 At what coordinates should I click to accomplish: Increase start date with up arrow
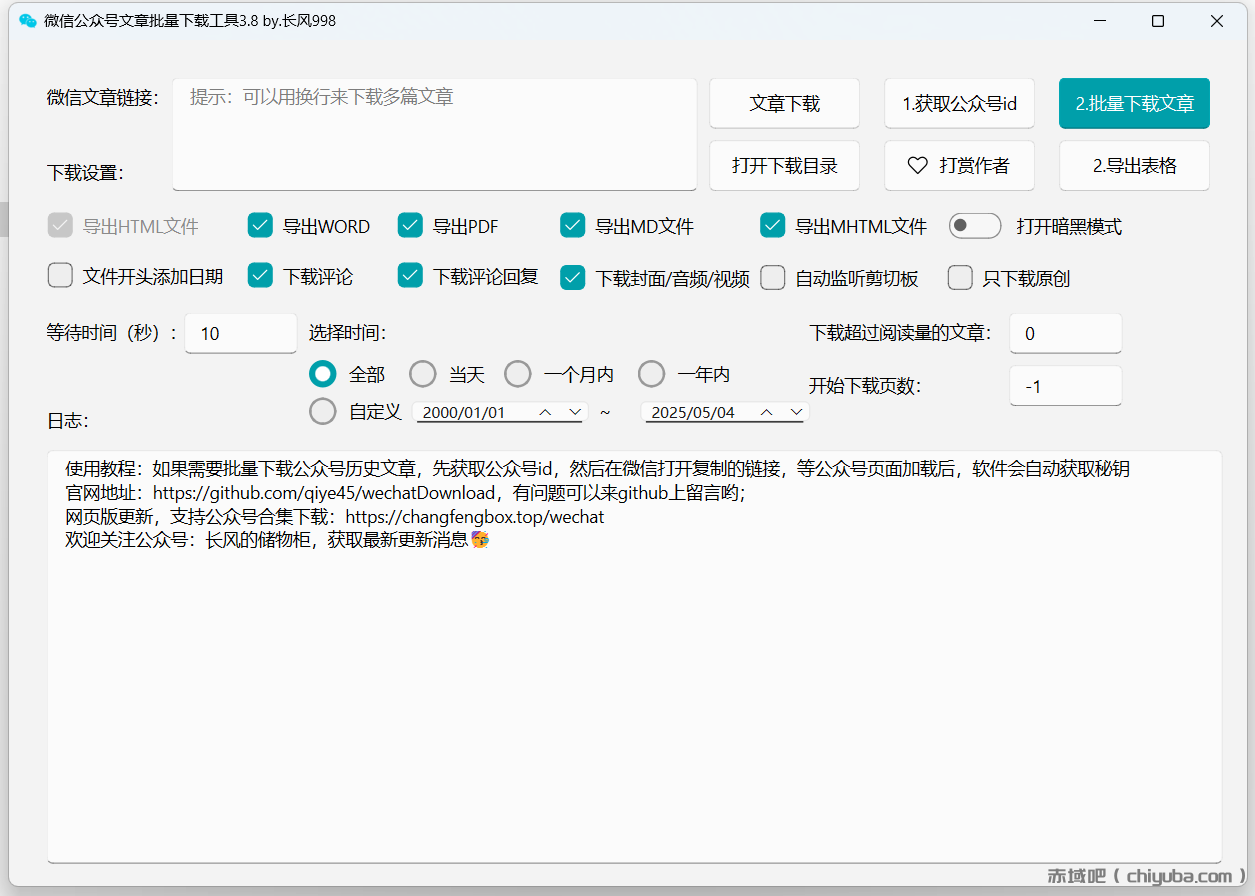(x=546, y=412)
